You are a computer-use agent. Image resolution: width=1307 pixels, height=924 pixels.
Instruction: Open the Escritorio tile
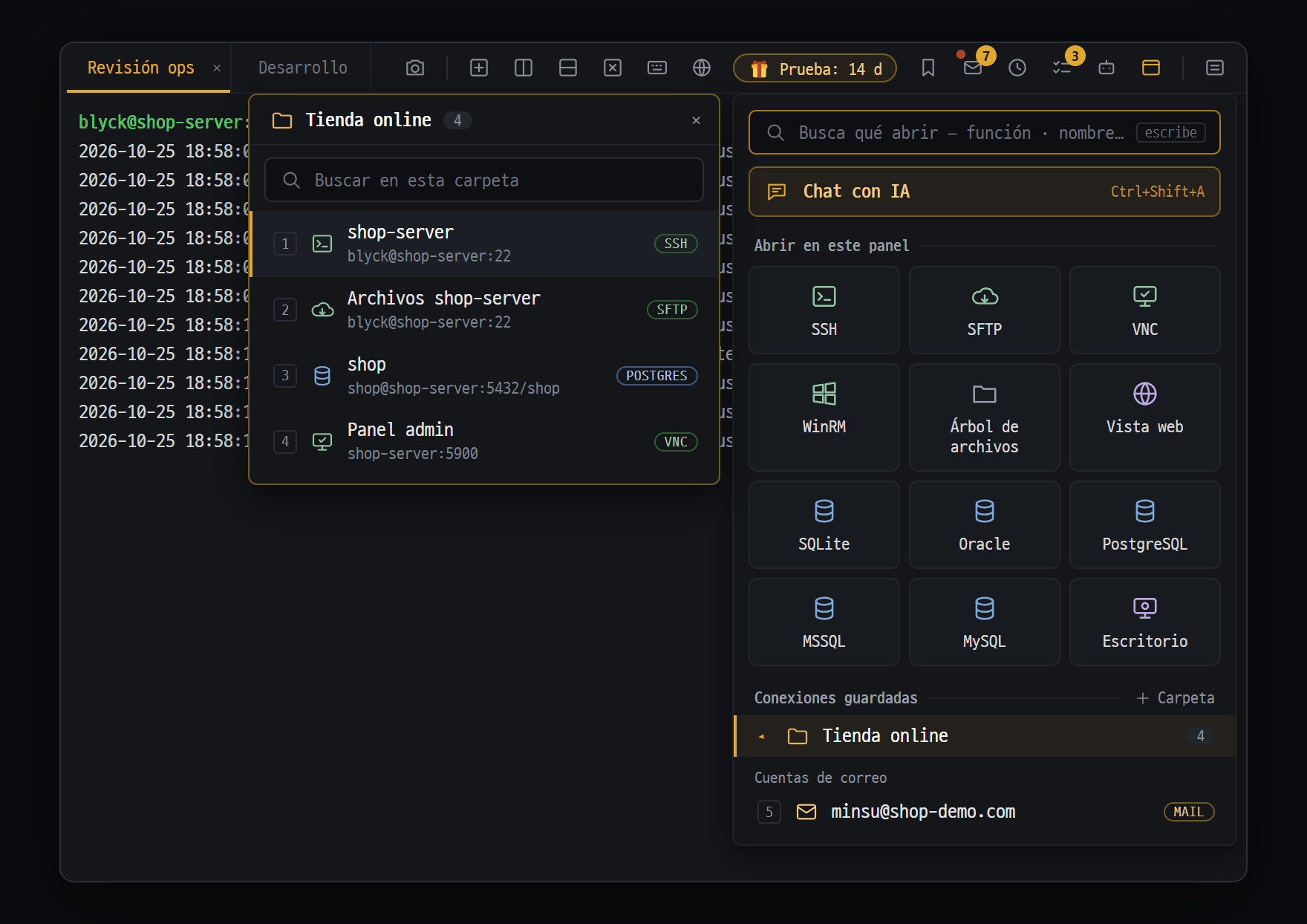tap(1145, 622)
